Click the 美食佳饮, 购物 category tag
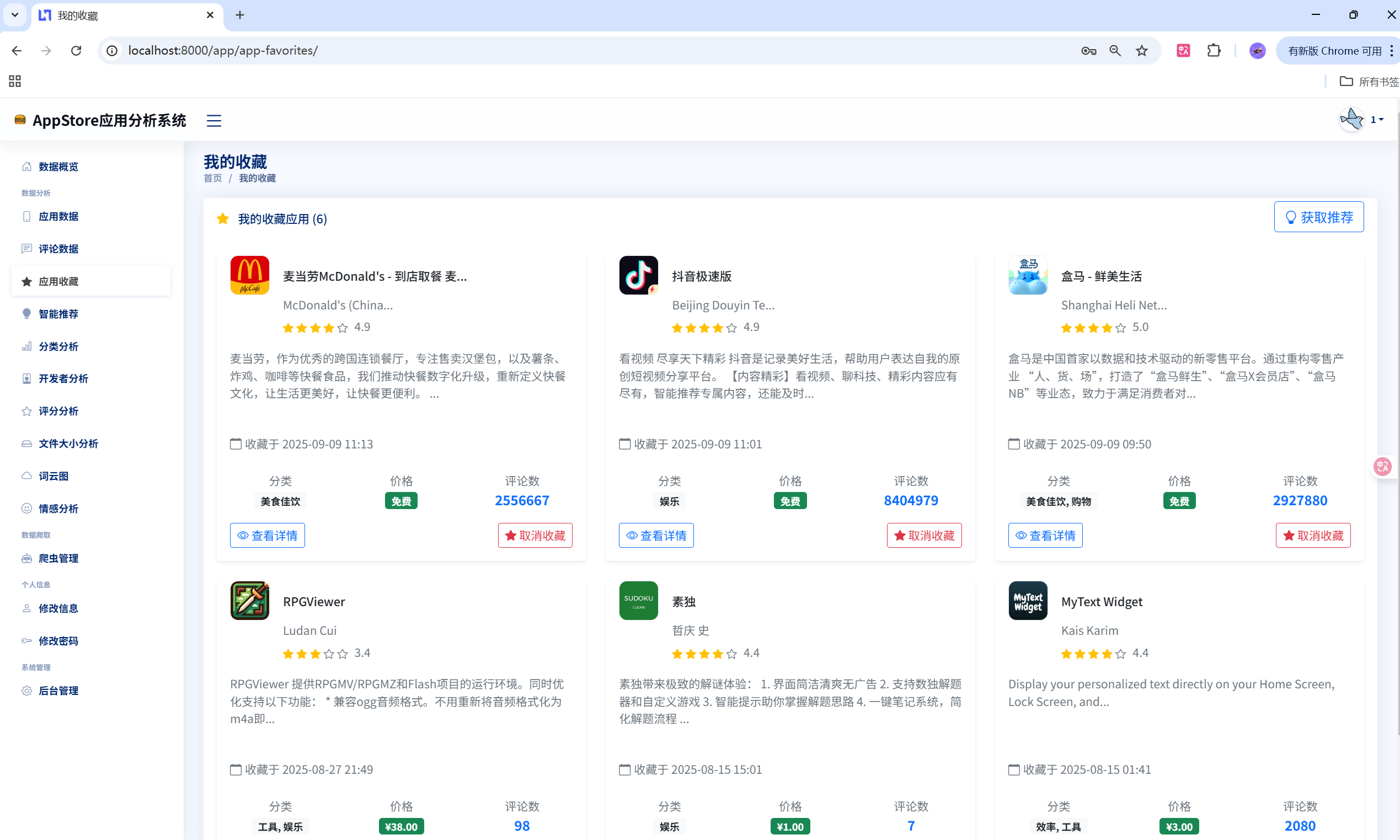This screenshot has height=840, width=1400. click(x=1058, y=501)
